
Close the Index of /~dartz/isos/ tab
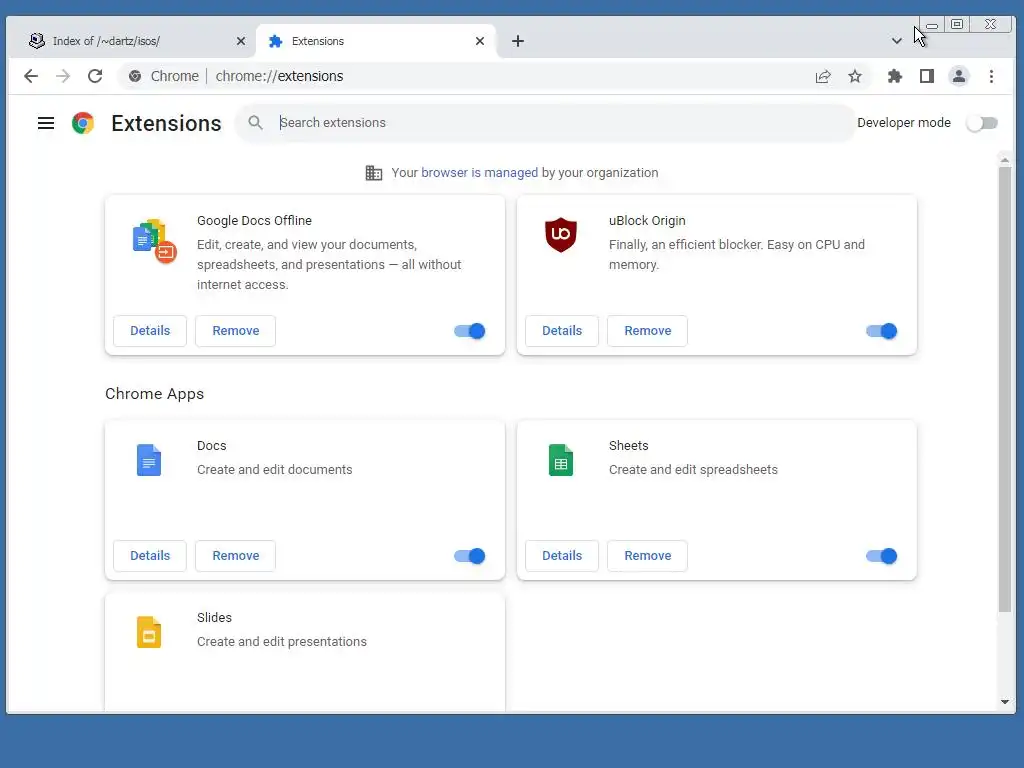[x=241, y=41]
